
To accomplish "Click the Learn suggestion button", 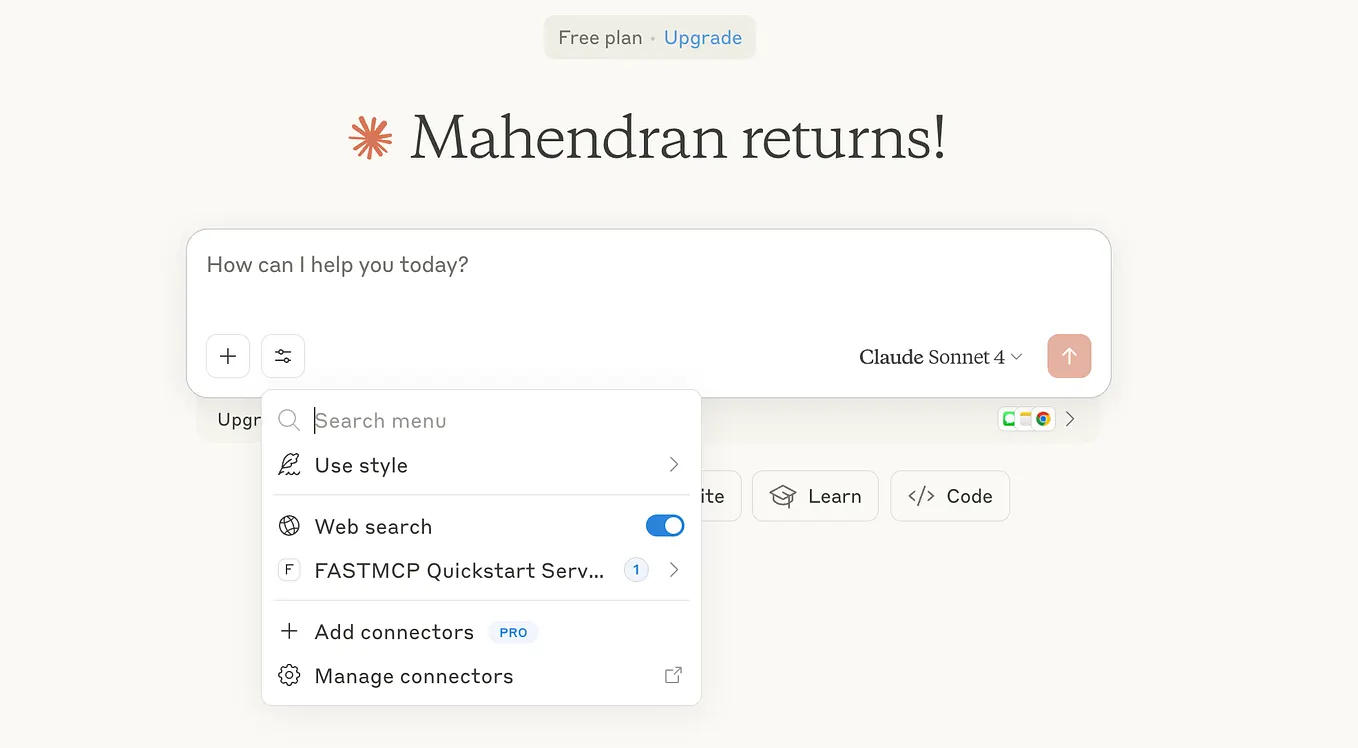I will [x=815, y=495].
